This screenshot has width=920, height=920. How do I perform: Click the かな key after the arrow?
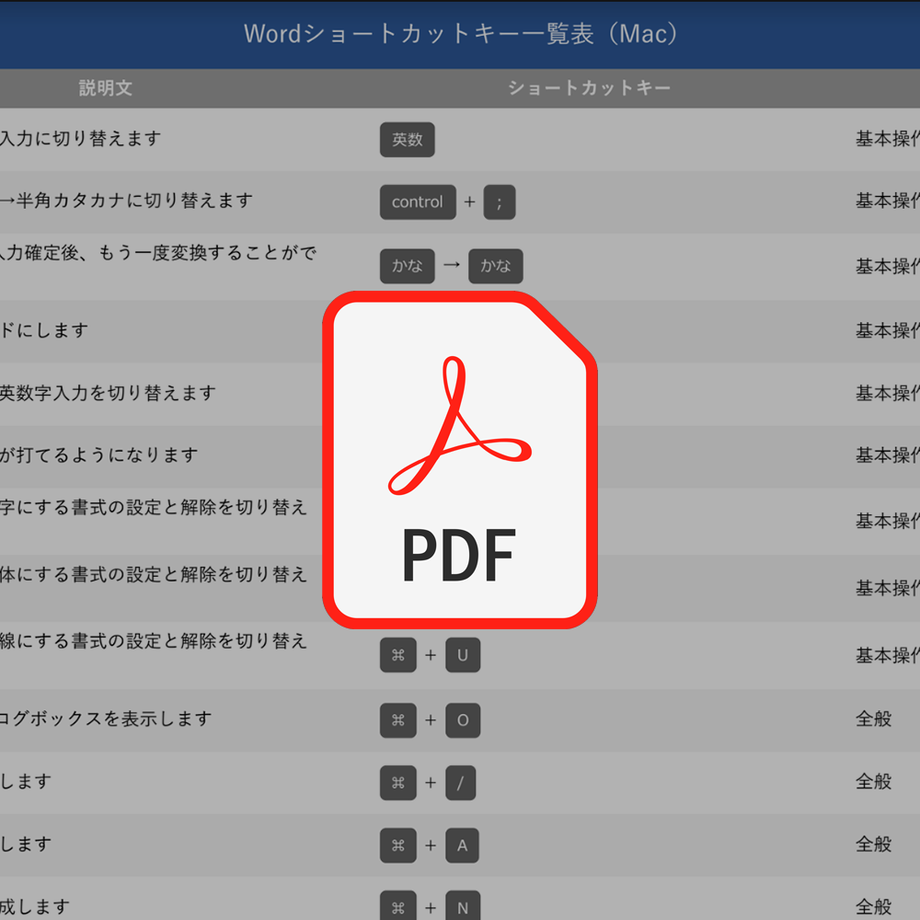coord(496,266)
